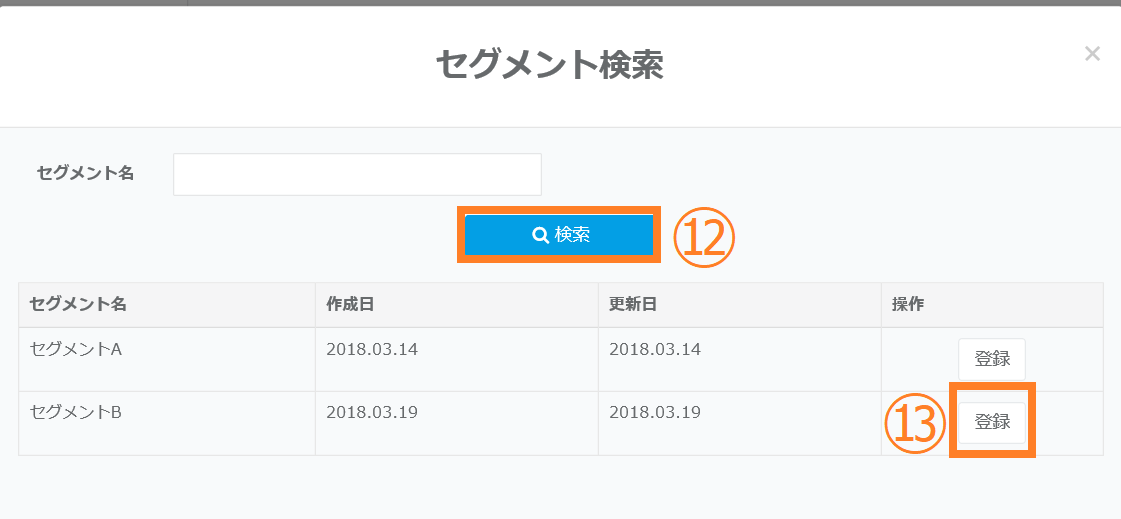
Task: Click the セグメント名 label beside the input
Action: (x=85, y=173)
